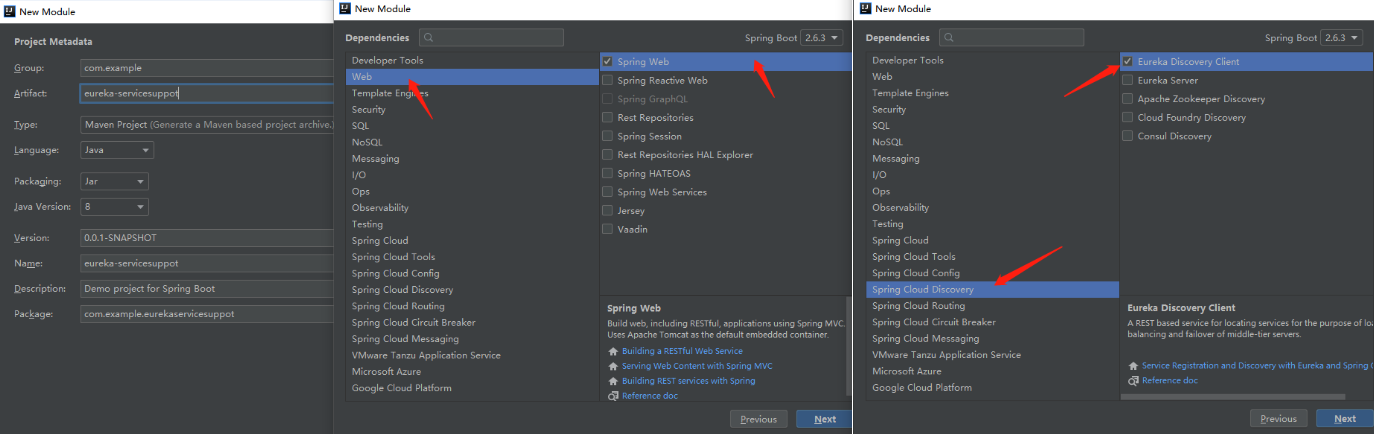Click home icon beside Building a RESTful Web Service

613,352
